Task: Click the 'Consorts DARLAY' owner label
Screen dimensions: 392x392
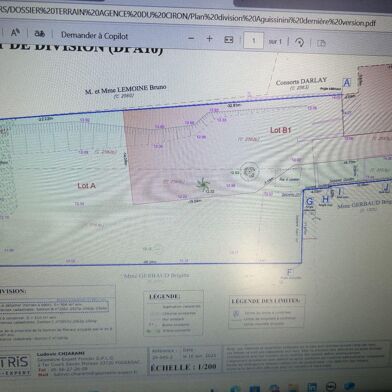Action: [x=301, y=81]
